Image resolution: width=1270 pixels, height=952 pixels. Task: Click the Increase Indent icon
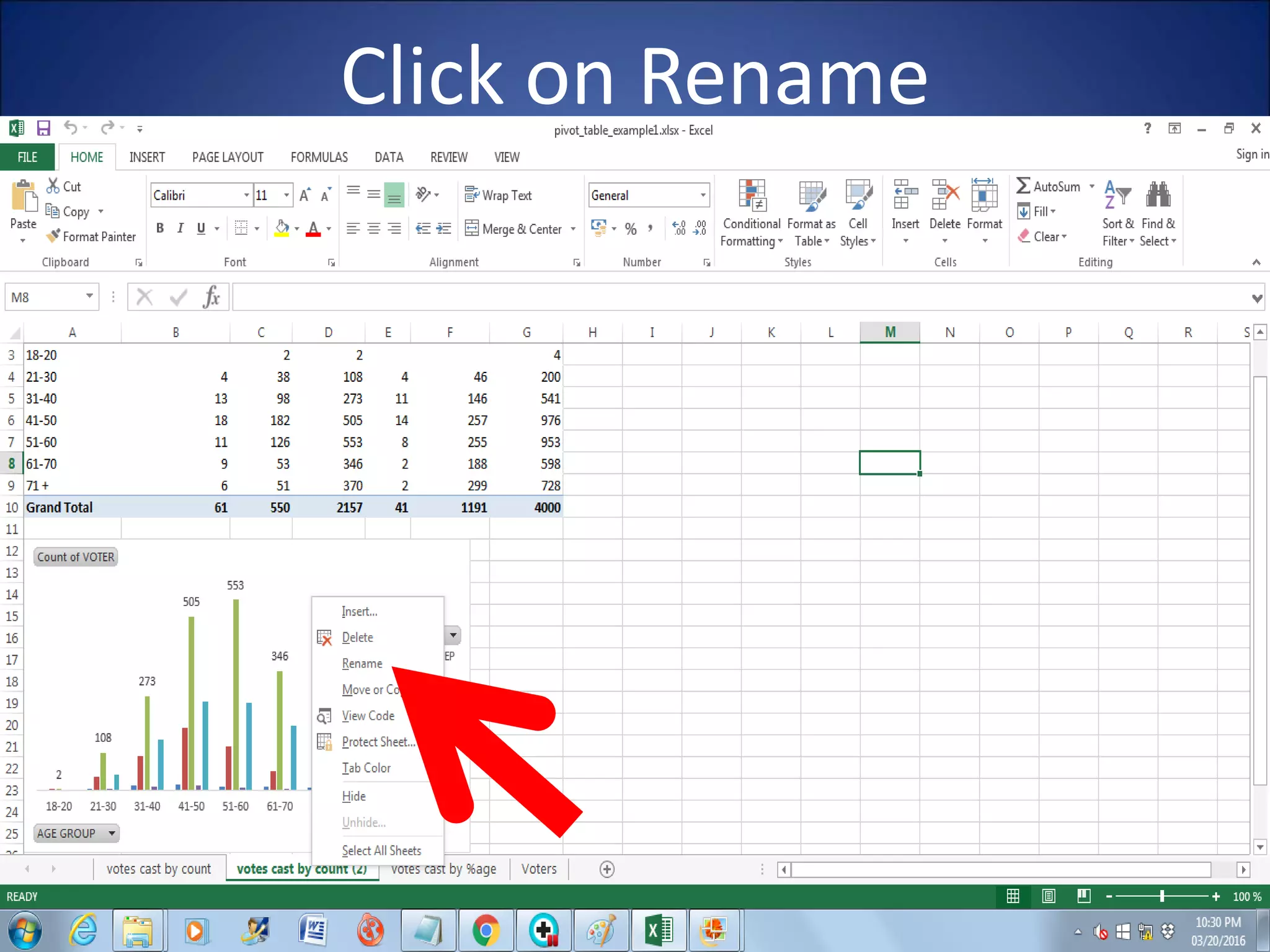[443, 229]
